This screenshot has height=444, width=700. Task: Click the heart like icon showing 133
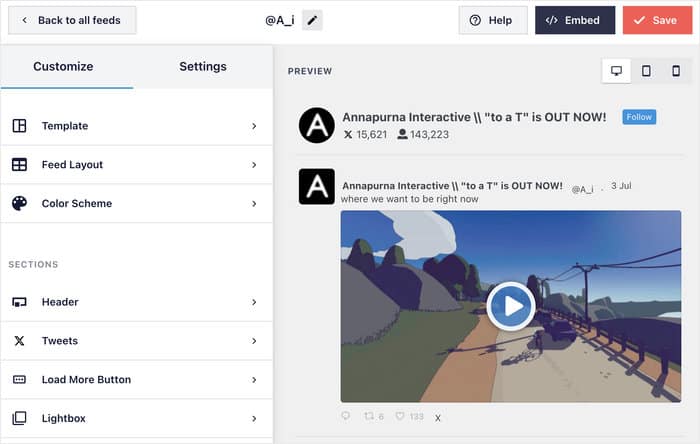click(400, 416)
